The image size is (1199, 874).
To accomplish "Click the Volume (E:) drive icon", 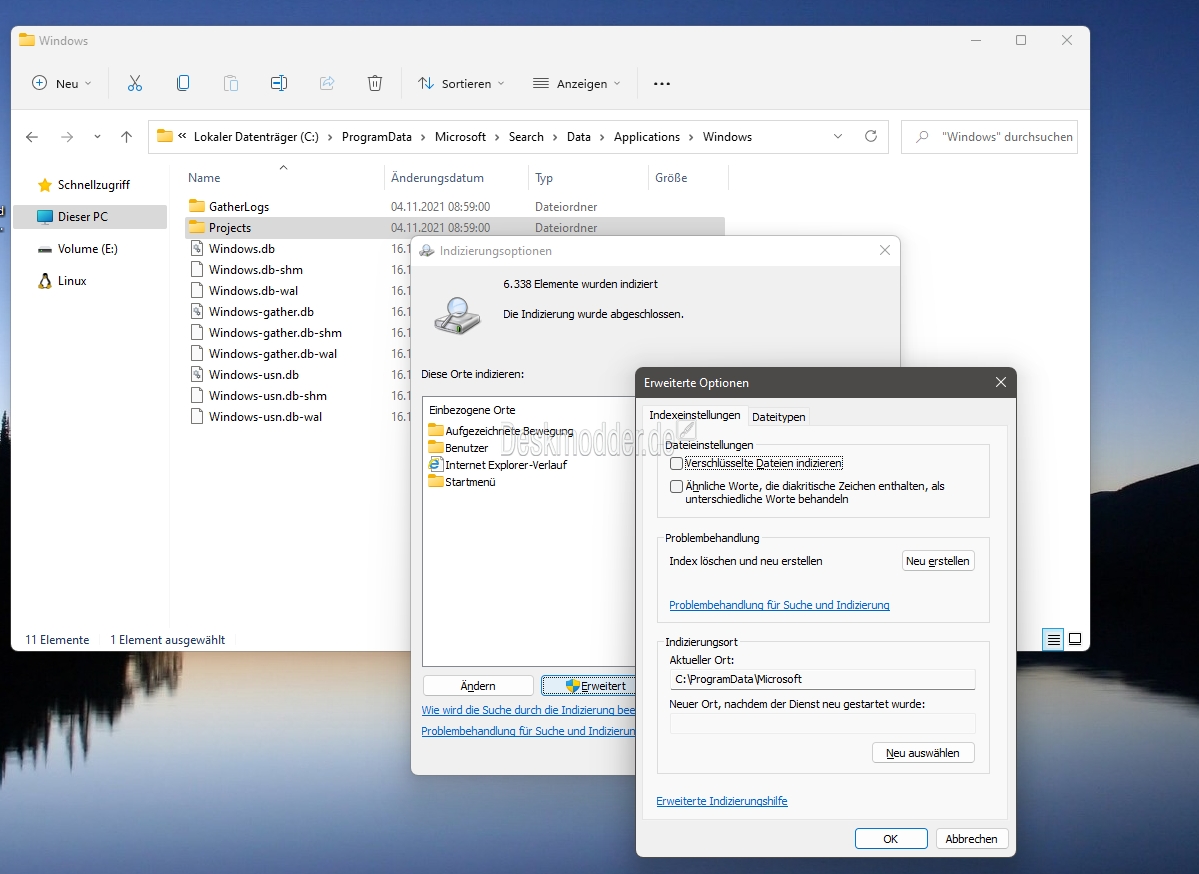I will click(45, 249).
